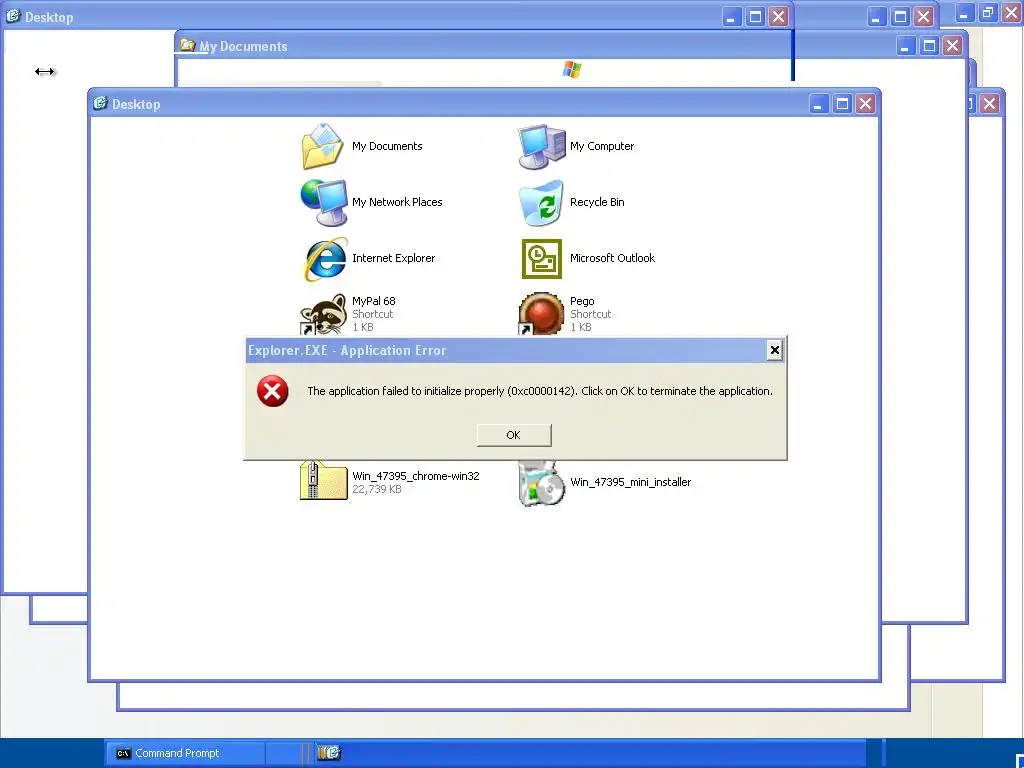
Task: Open the Recycle Bin icon
Action: pos(541,202)
